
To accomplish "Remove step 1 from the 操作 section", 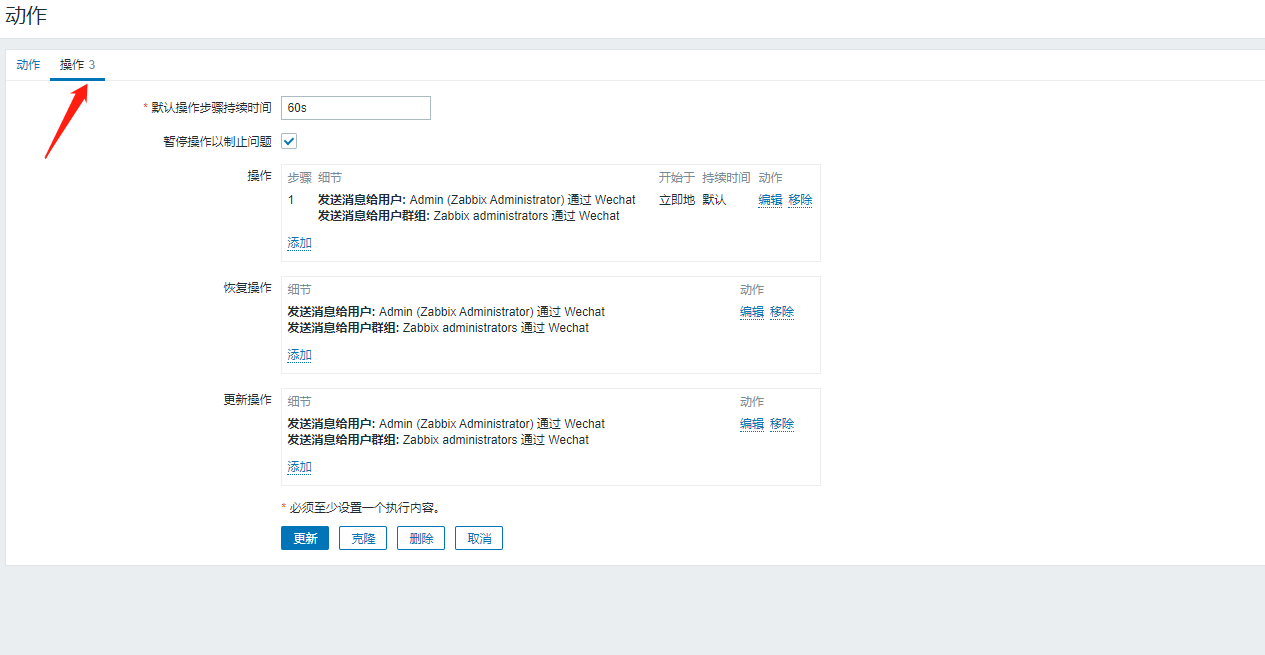I will point(800,200).
